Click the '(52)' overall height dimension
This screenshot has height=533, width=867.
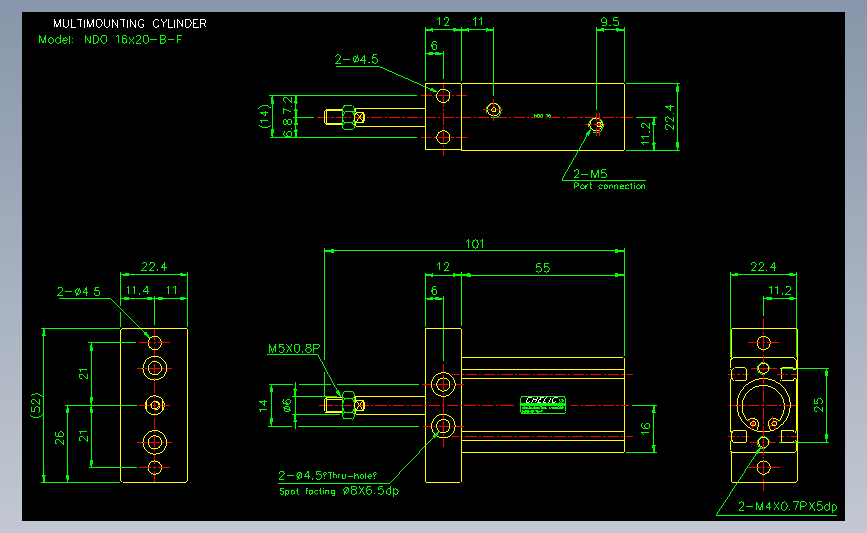[x=36, y=405]
